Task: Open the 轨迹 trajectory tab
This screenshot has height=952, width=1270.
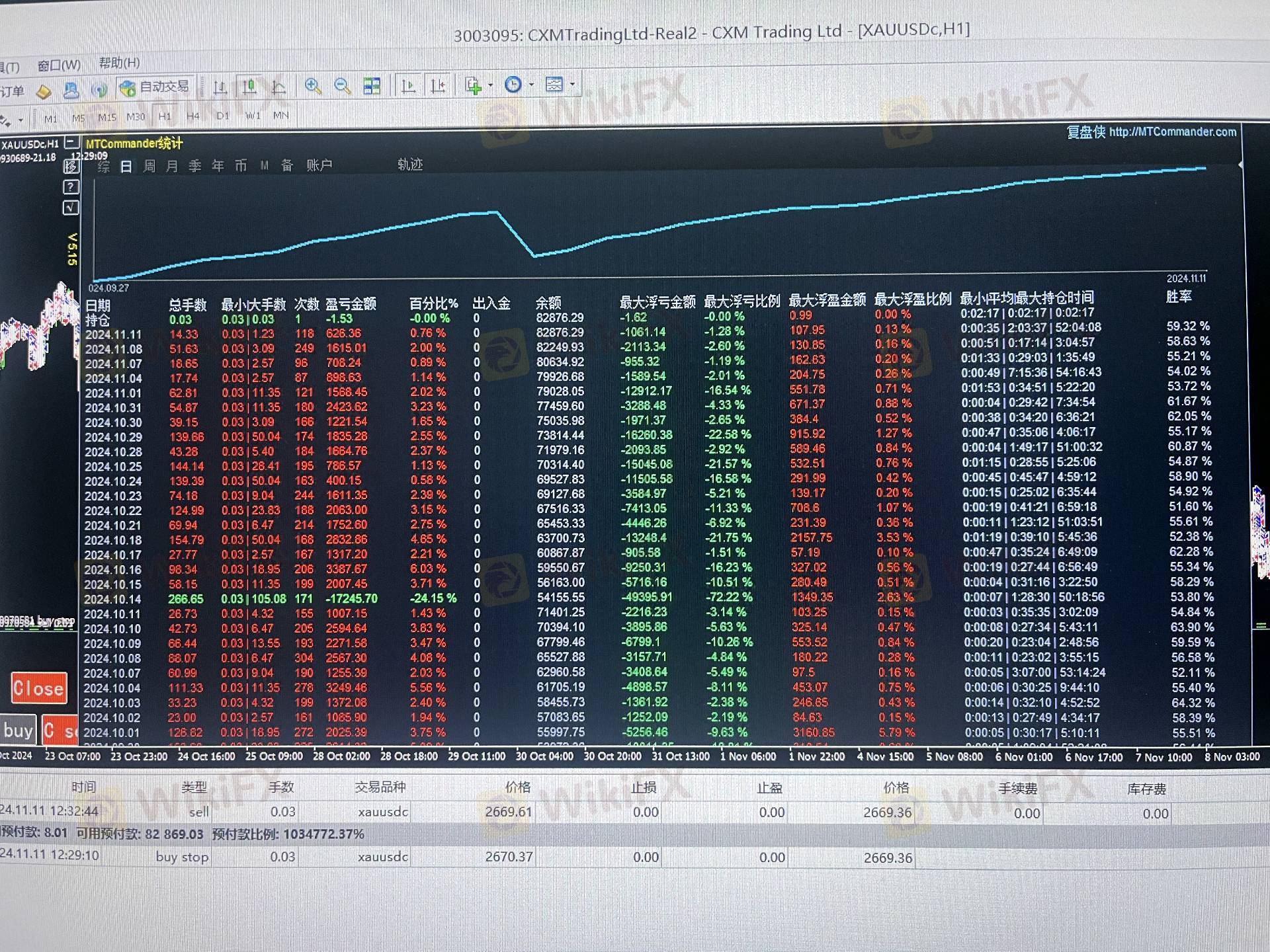Action: 410,164
